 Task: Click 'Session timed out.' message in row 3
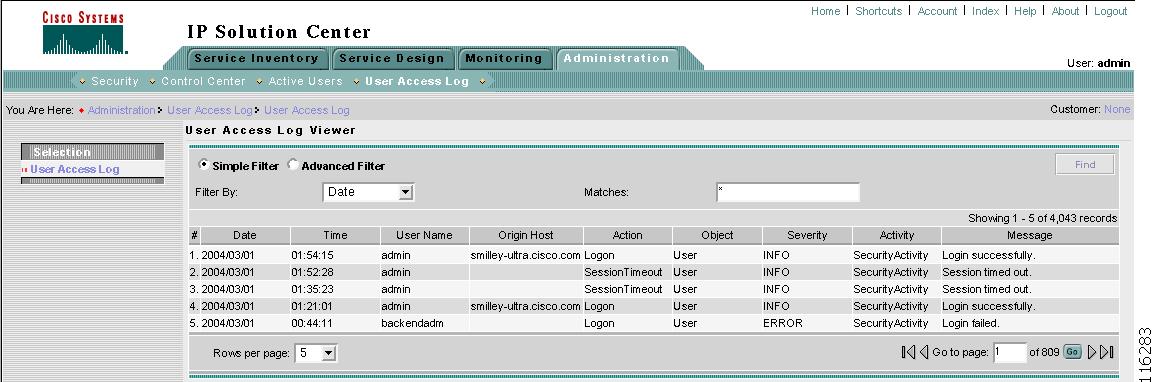point(987,289)
